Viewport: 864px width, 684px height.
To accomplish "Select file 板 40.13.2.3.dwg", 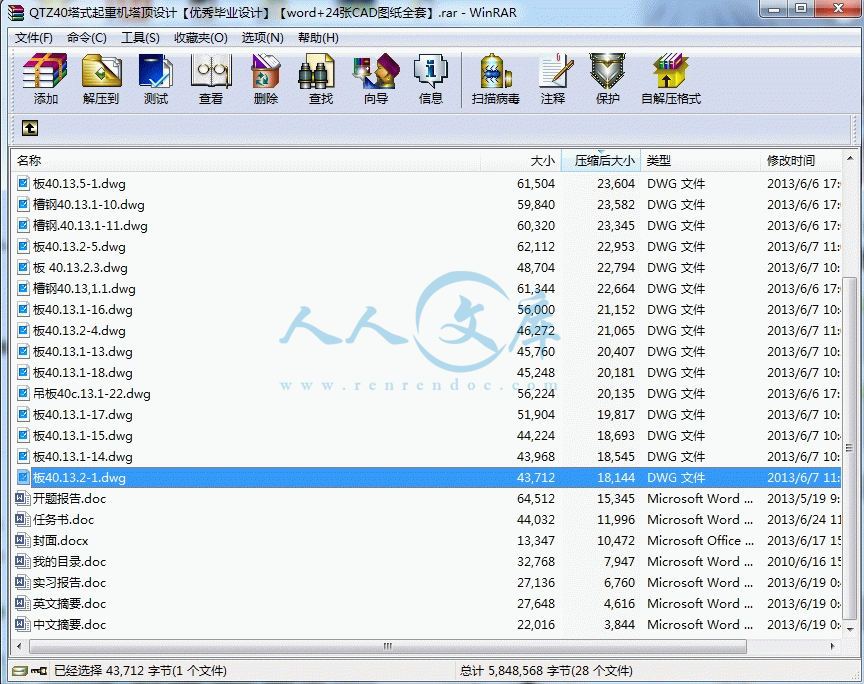I will (80, 267).
